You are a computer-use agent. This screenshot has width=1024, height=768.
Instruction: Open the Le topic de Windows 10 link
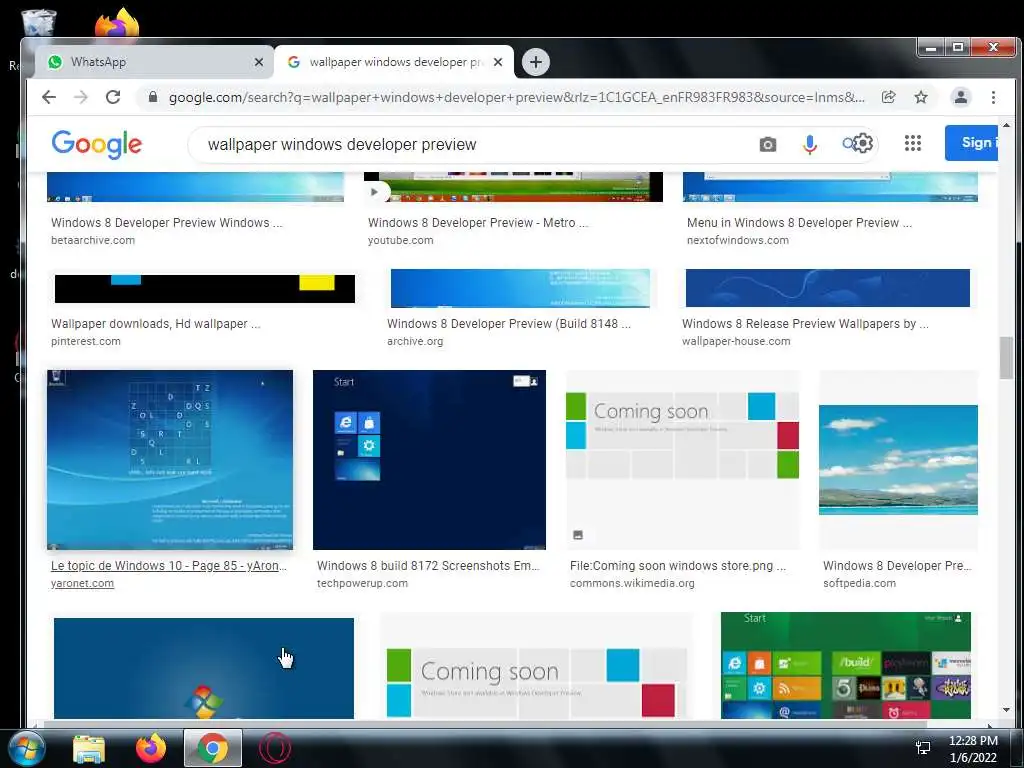168,566
